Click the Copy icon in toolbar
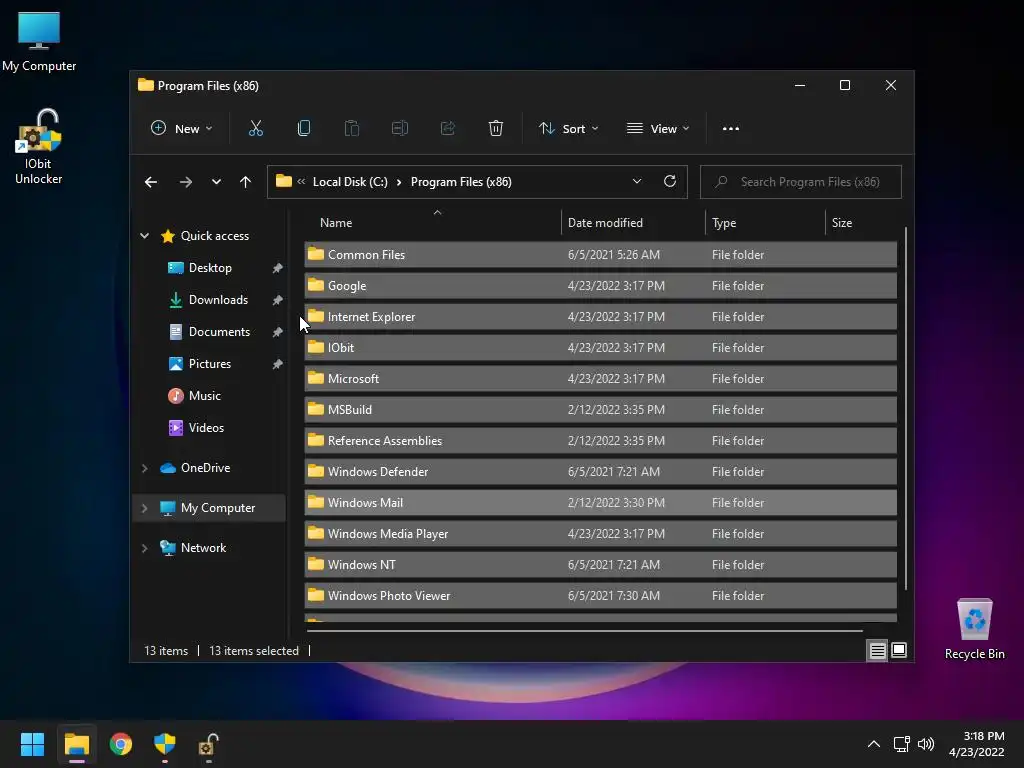Image resolution: width=1024 pixels, height=768 pixels. (304, 129)
